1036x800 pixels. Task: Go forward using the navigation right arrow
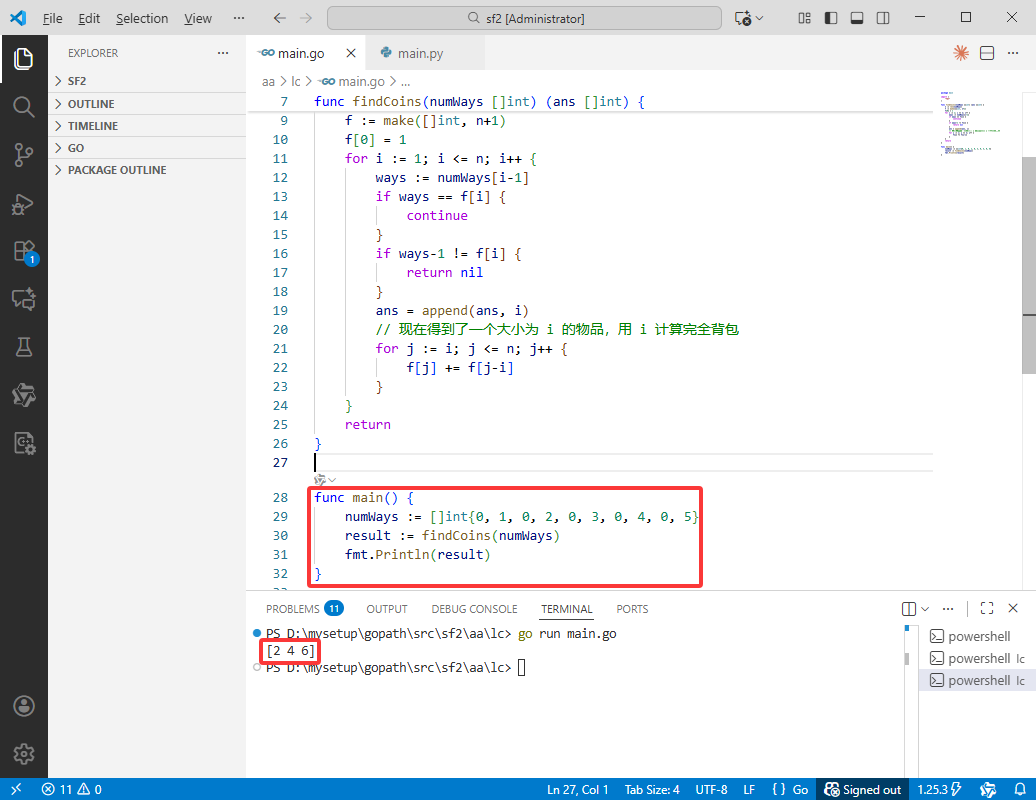tap(306, 18)
